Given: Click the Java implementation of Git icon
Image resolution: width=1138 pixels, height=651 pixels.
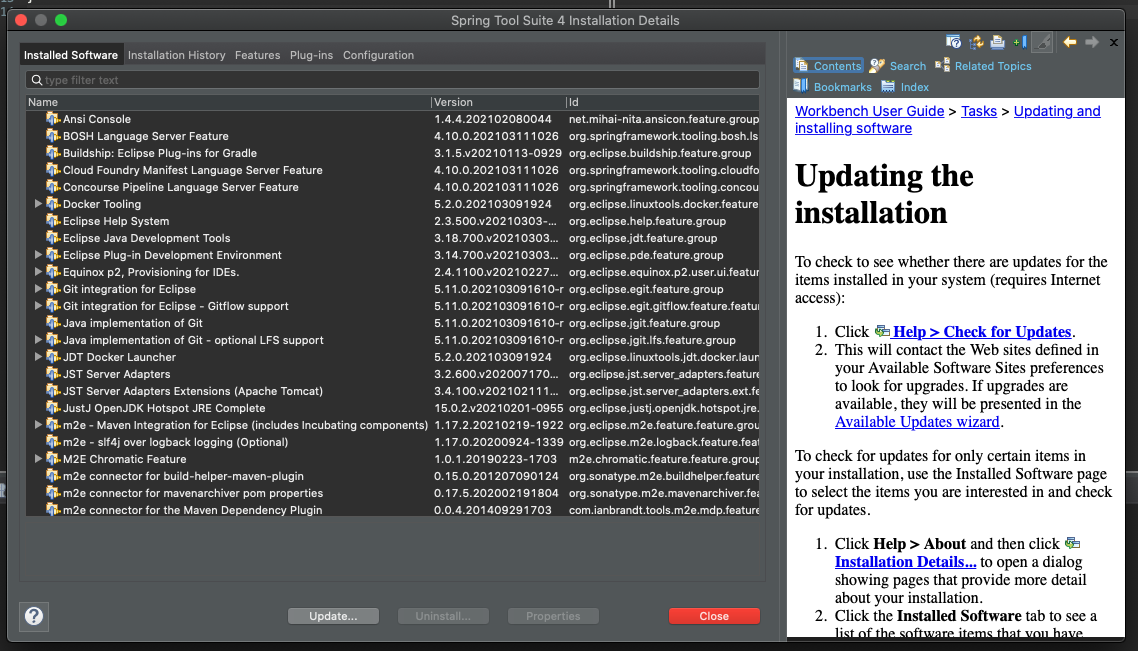Looking at the screenshot, I should pyautogui.click(x=53, y=323).
